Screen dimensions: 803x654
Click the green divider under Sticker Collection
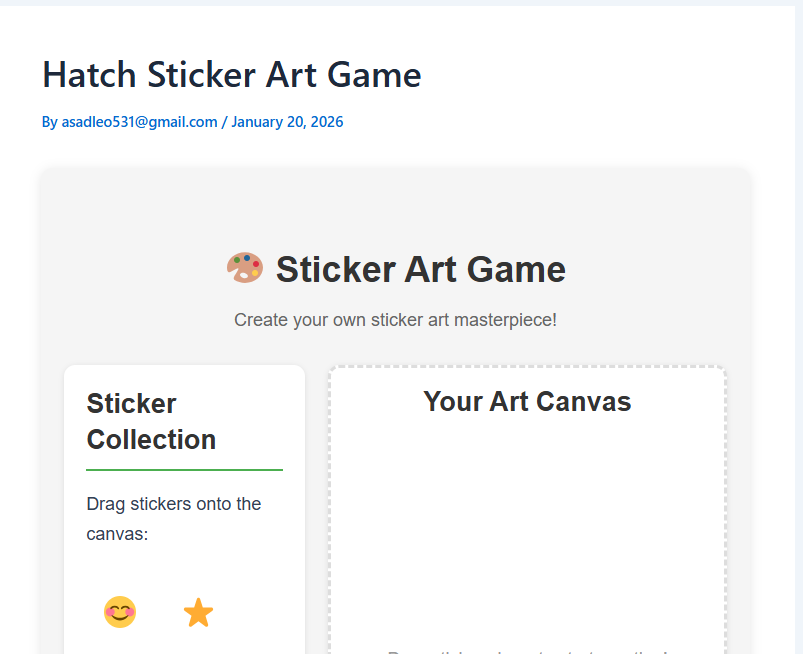[x=184, y=469]
